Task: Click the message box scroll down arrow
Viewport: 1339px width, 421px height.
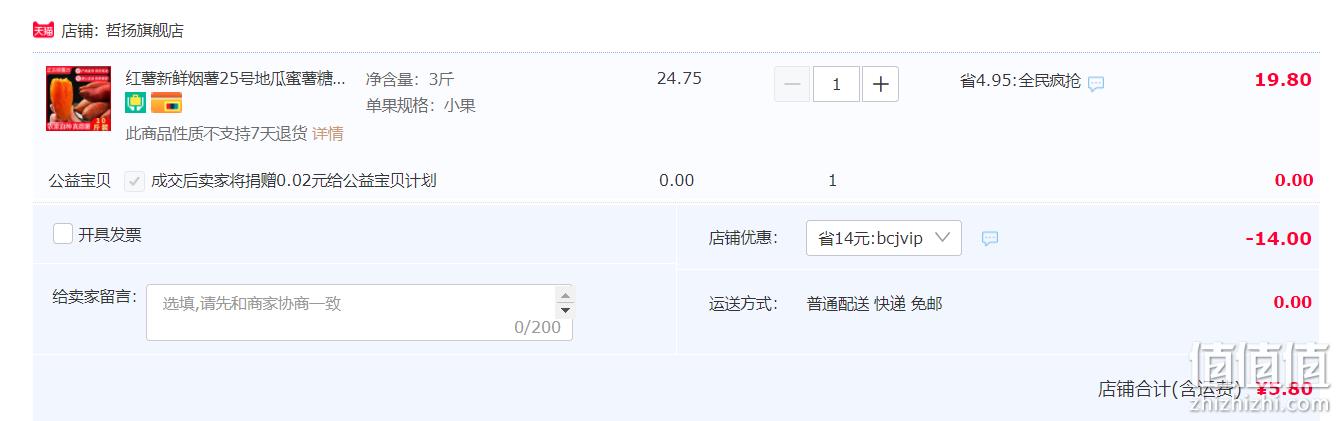Action: [565, 310]
